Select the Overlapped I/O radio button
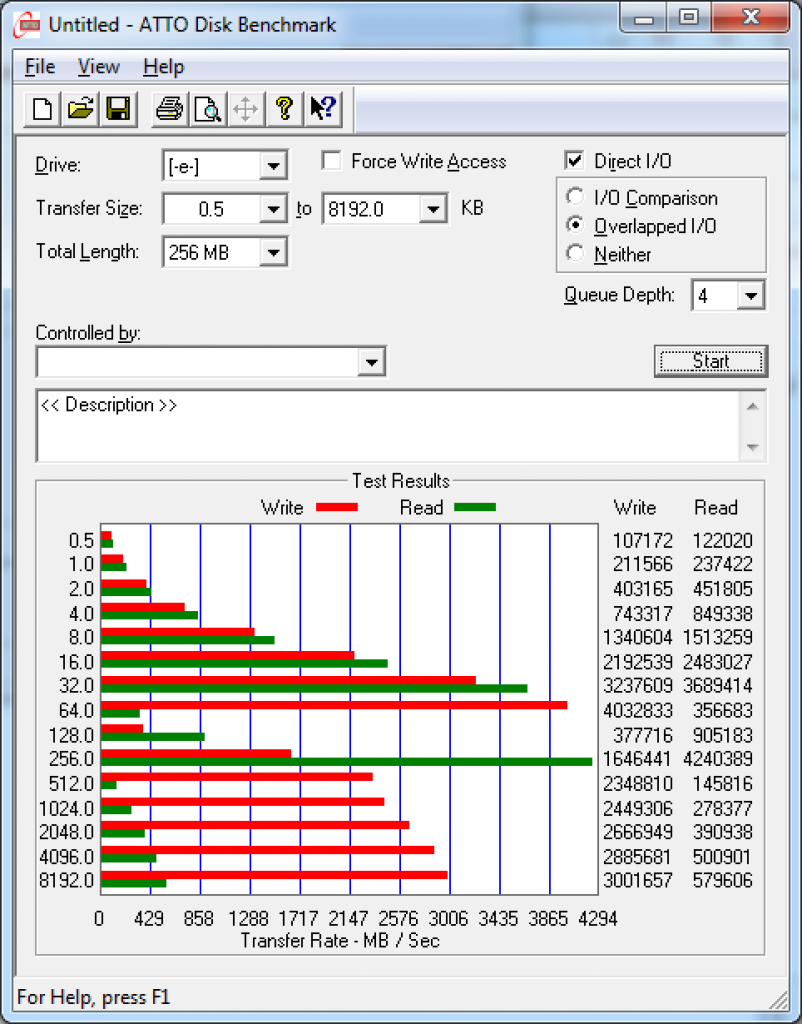This screenshot has width=802, height=1024. click(x=575, y=225)
